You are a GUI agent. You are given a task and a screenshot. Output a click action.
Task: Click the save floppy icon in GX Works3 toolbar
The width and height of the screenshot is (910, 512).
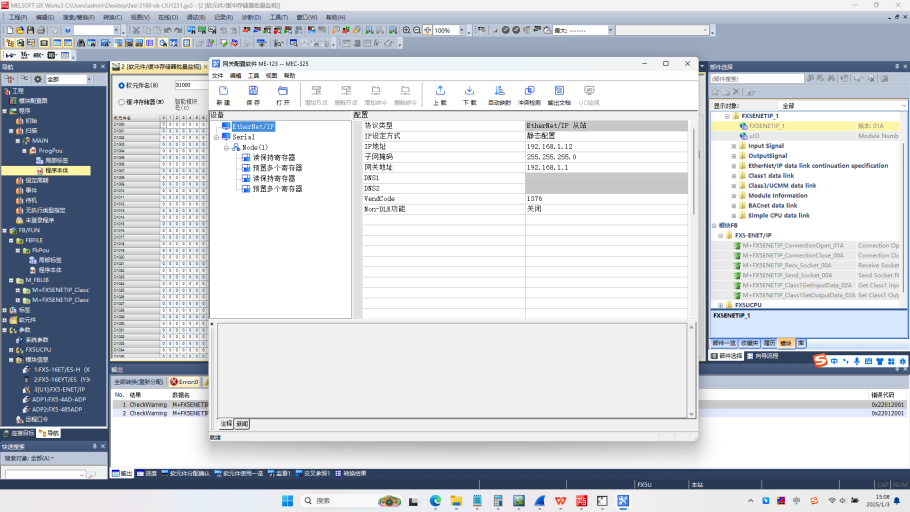tap(31, 30)
